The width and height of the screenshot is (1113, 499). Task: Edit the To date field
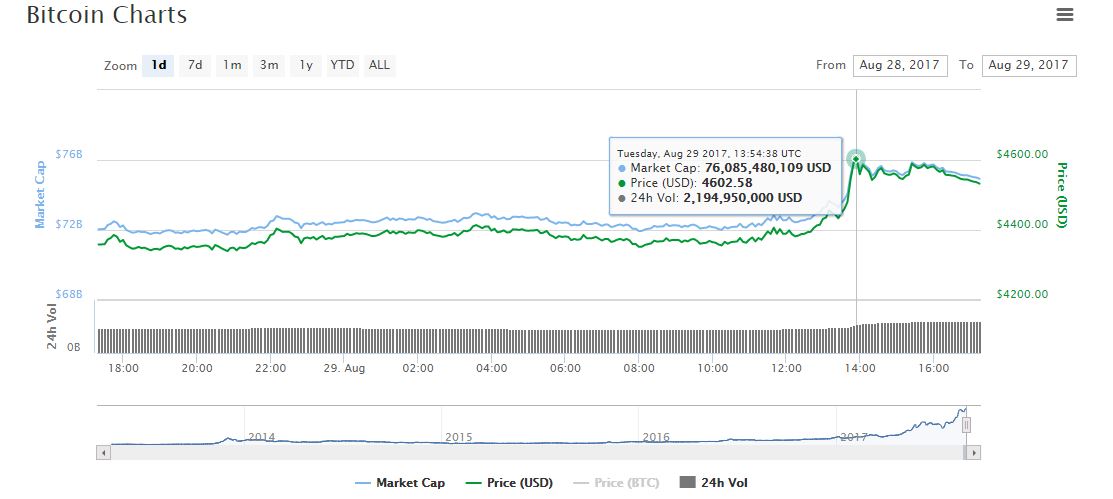click(x=1029, y=65)
